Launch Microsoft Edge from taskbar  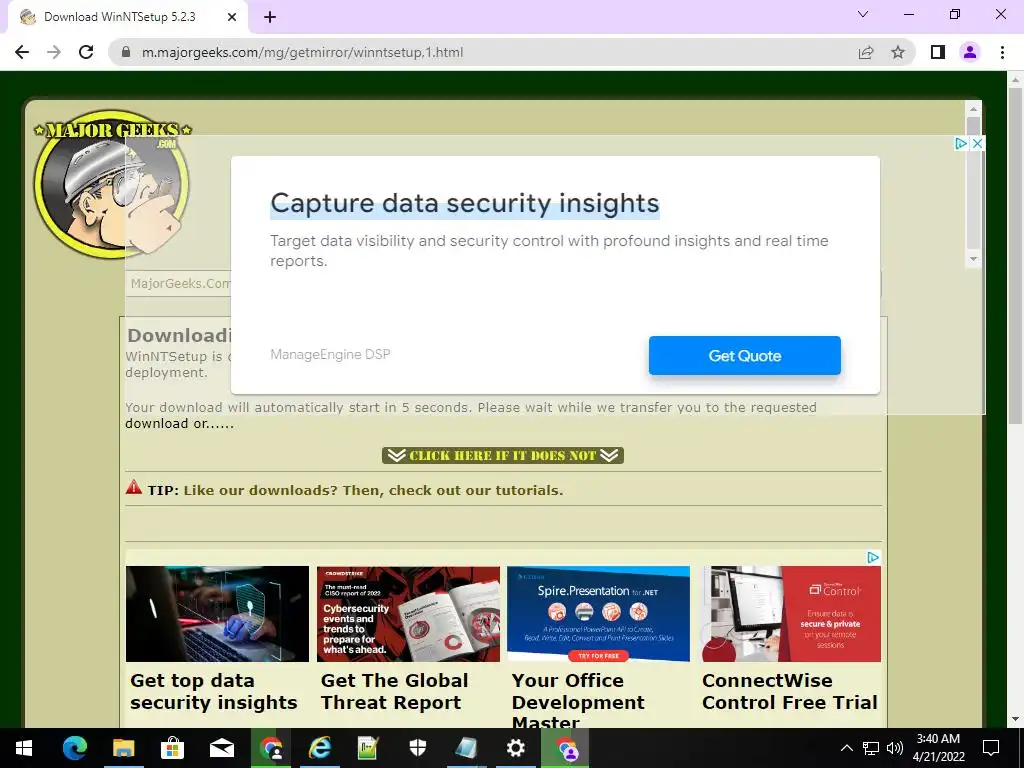(x=74, y=748)
